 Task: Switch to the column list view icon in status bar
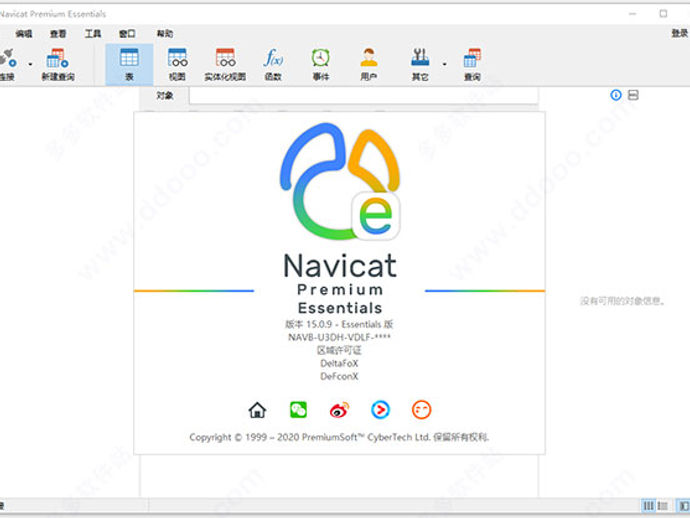[649, 506]
